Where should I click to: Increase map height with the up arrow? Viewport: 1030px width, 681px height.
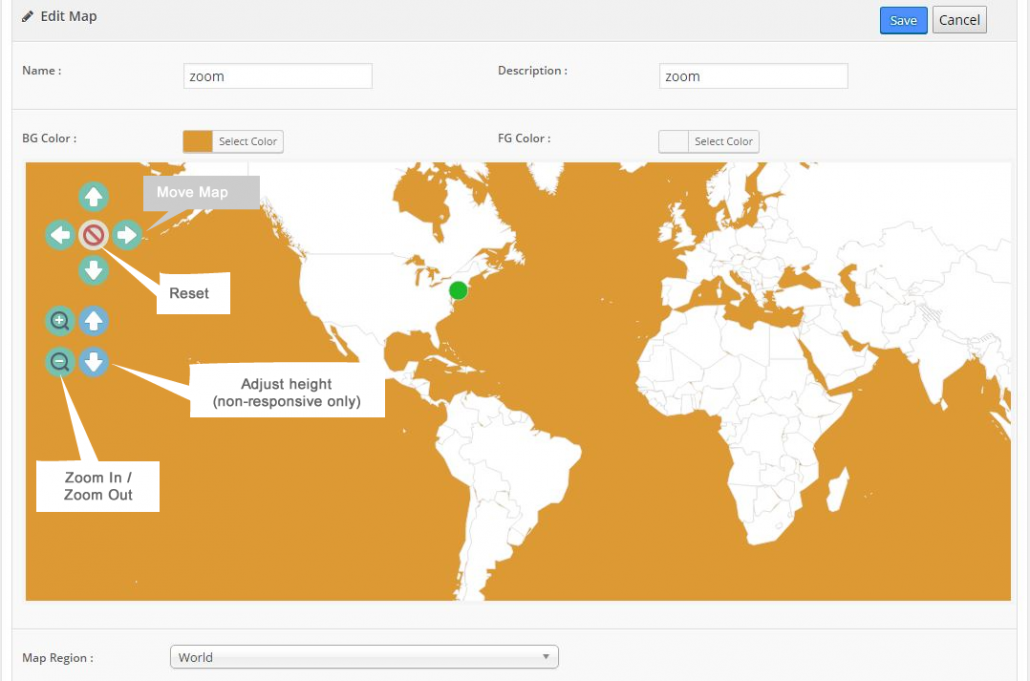93,321
